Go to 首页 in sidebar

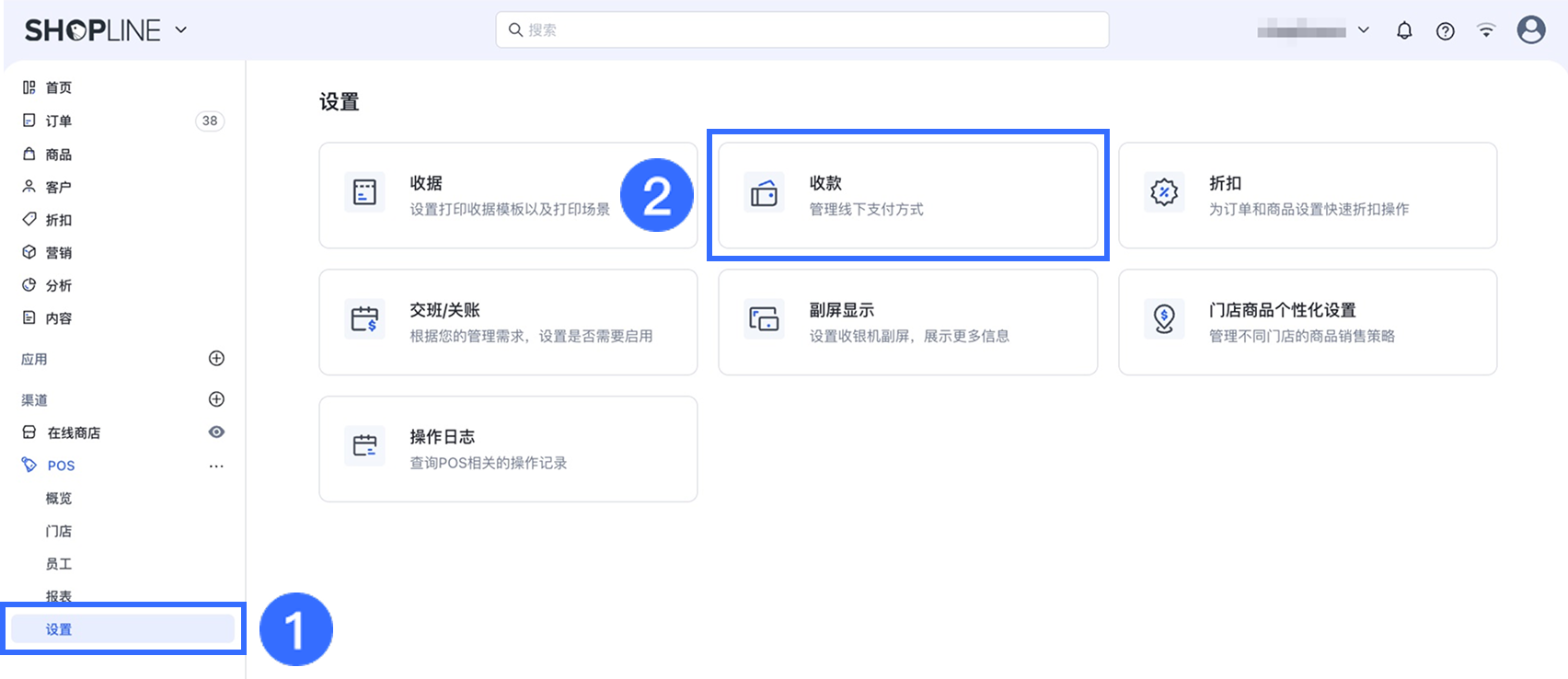(59, 87)
